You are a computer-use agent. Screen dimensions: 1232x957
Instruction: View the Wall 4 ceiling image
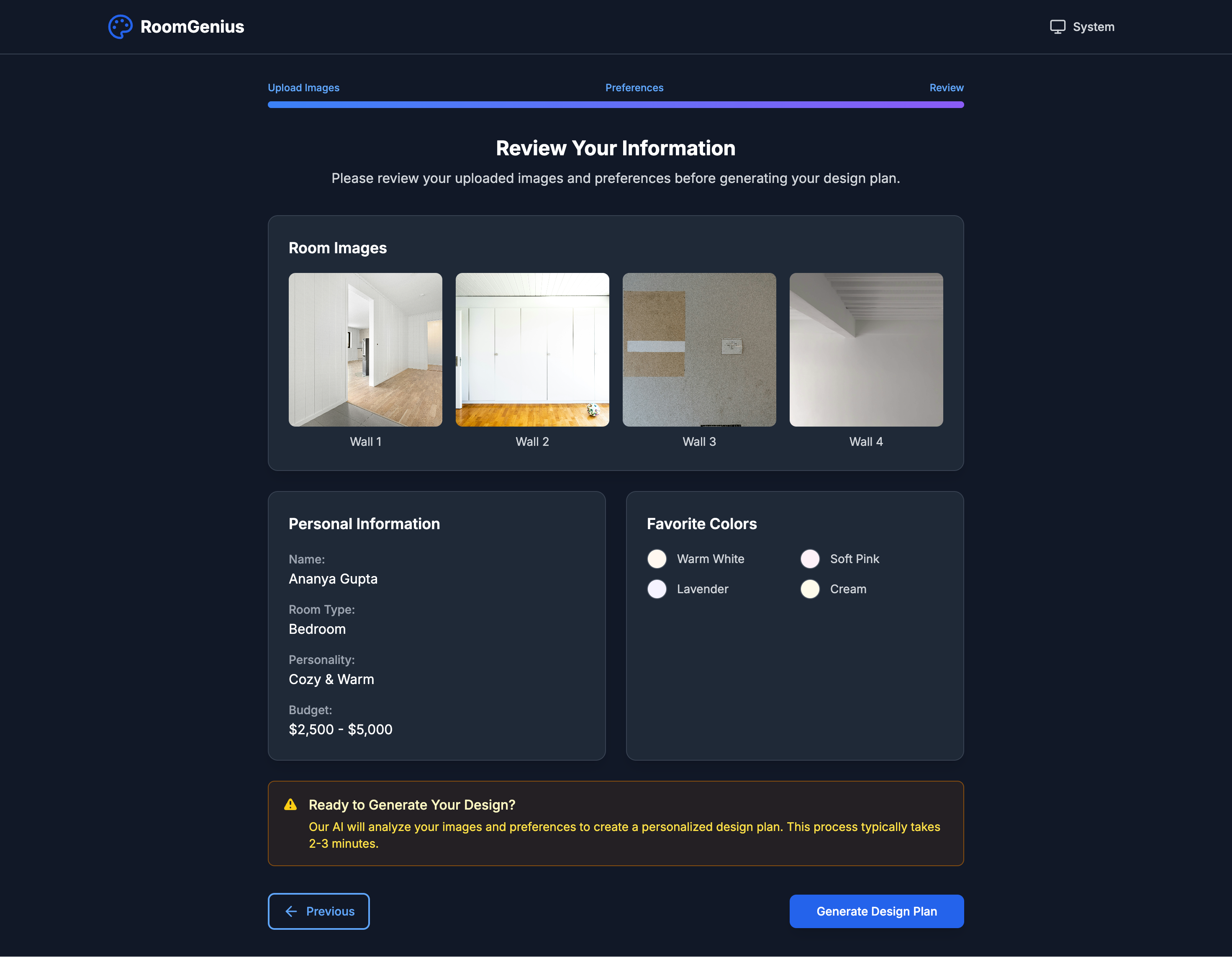click(x=866, y=350)
